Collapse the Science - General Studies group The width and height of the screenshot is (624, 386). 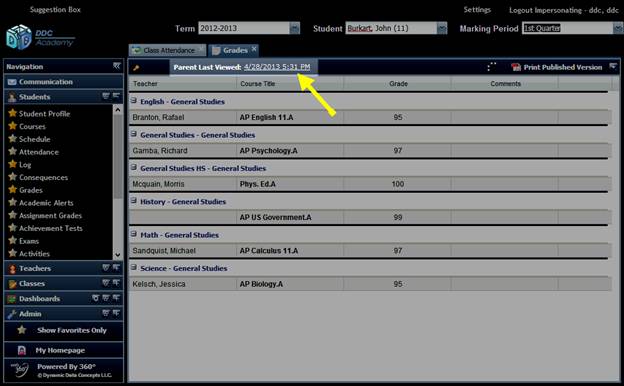(x=134, y=267)
